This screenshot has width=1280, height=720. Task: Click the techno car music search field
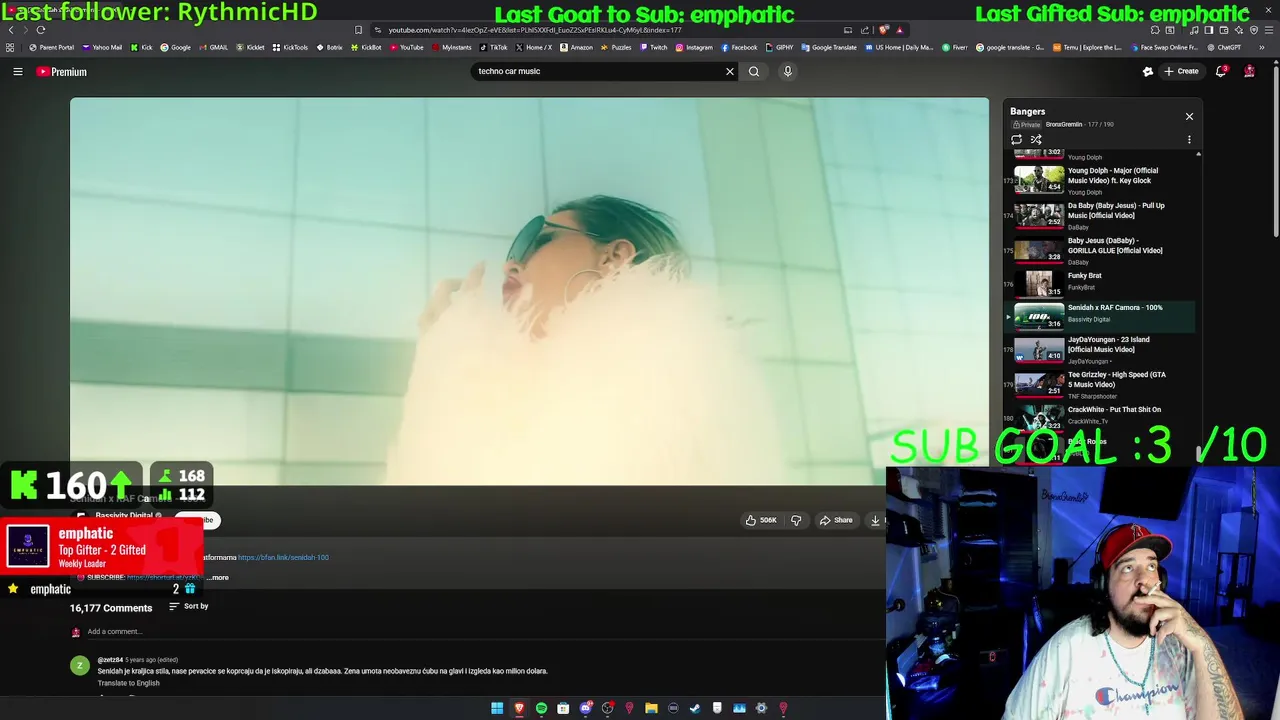598,71
